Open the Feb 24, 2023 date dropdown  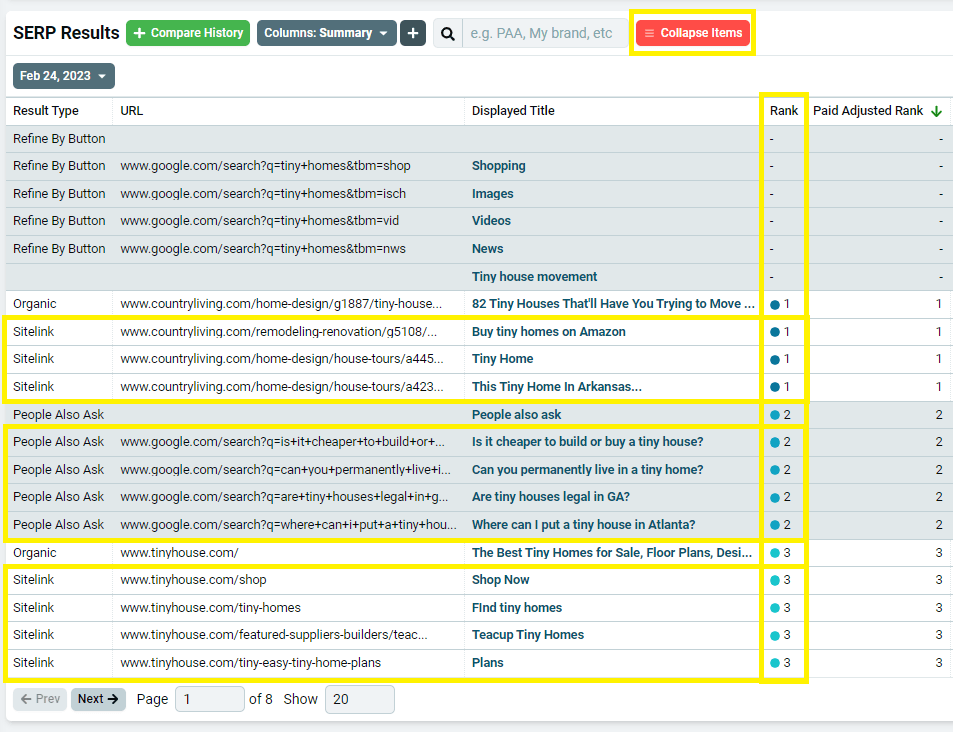[x=64, y=76]
